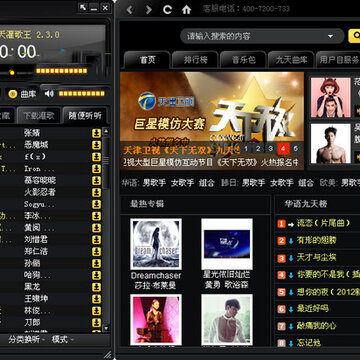Download the 火影忍者 track with its yellow icon
This screenshot has width=360, height=360.
click(96, 192)
